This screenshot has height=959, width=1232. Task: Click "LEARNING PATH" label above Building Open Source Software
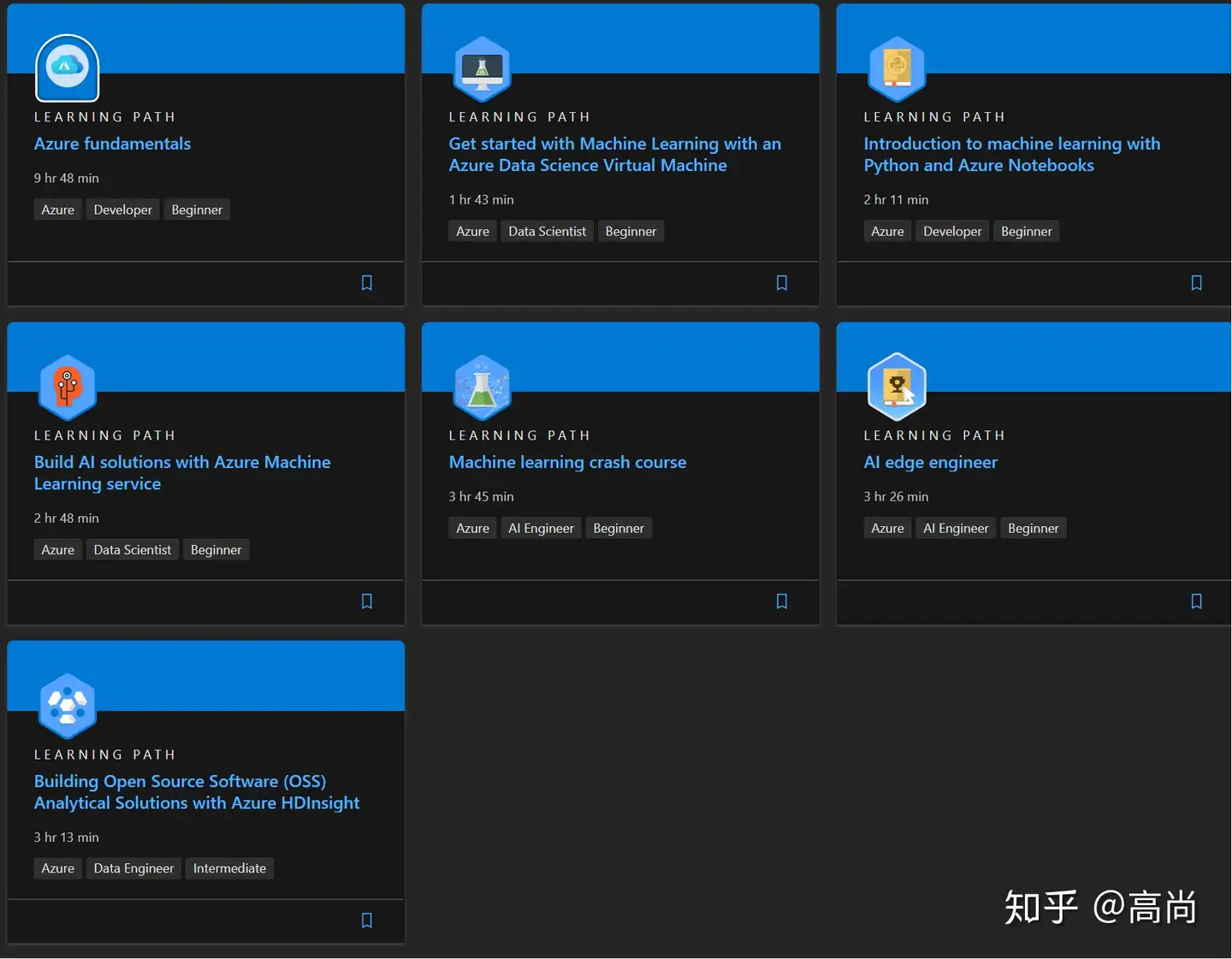point(105,755)
